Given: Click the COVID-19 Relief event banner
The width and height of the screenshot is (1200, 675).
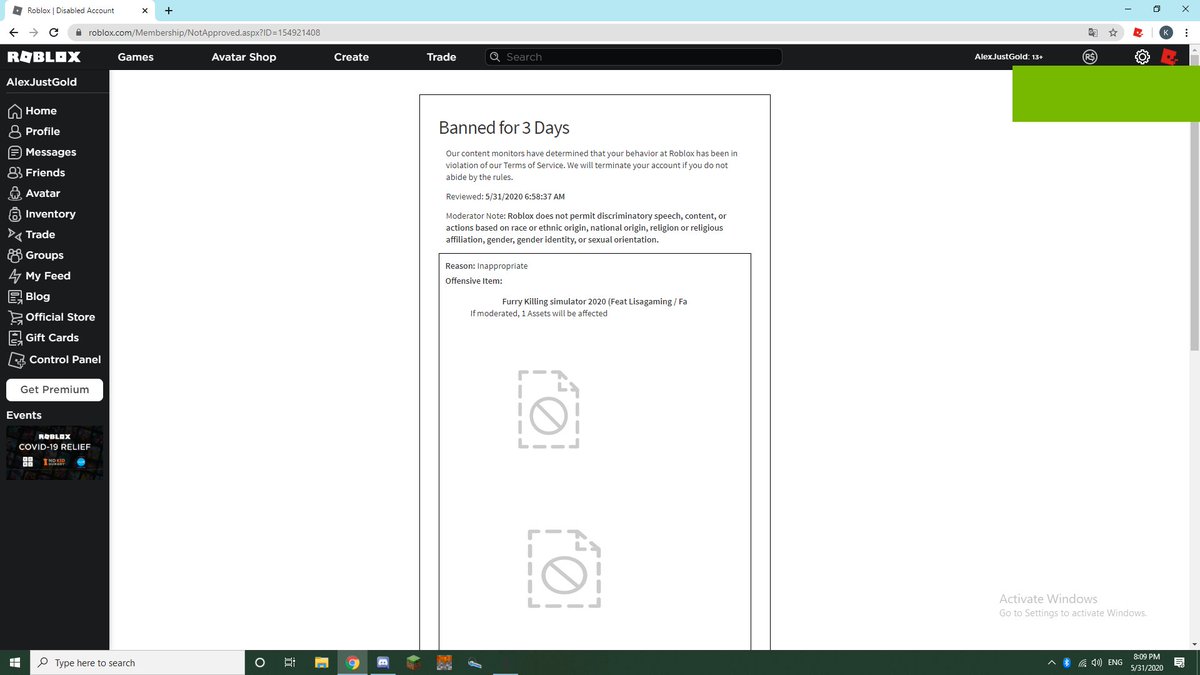Looking at the screenshot, I should pyautogui.click(x=55, y=453).
